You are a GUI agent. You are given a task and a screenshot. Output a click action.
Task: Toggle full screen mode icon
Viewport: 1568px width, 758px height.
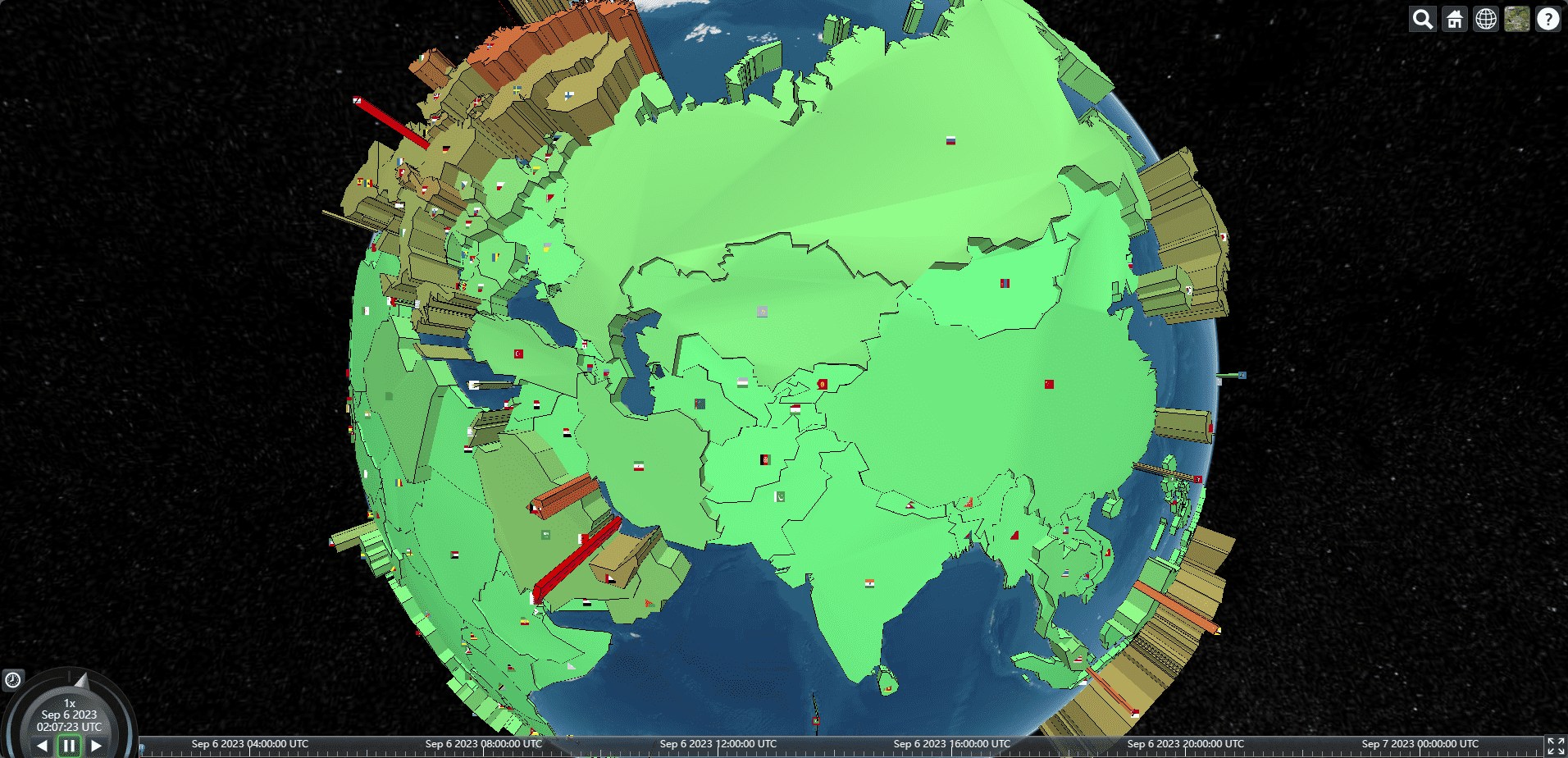pyautogui.click(x=1556, y=746)
